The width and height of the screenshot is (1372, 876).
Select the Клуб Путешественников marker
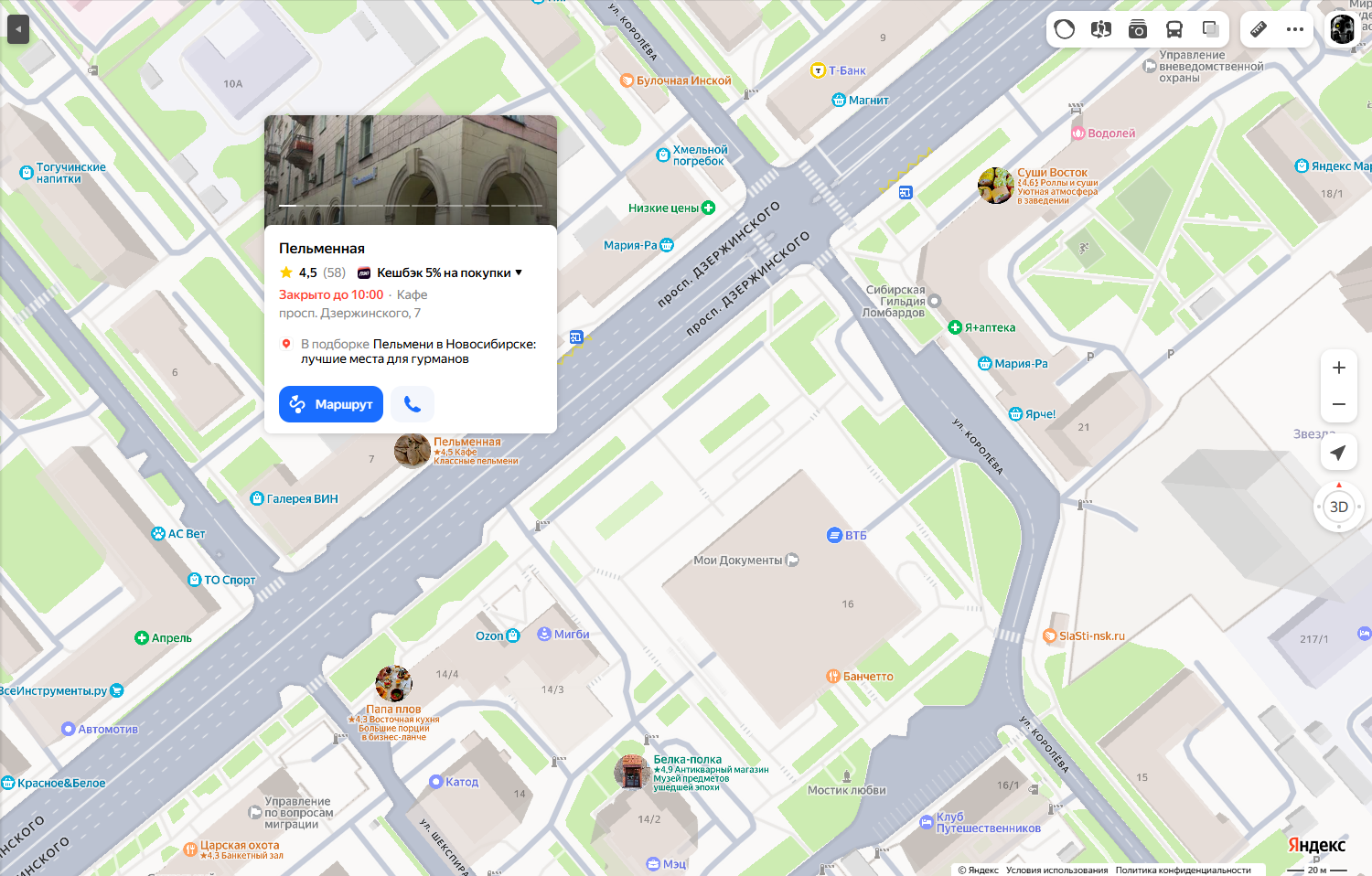(926, 823)
